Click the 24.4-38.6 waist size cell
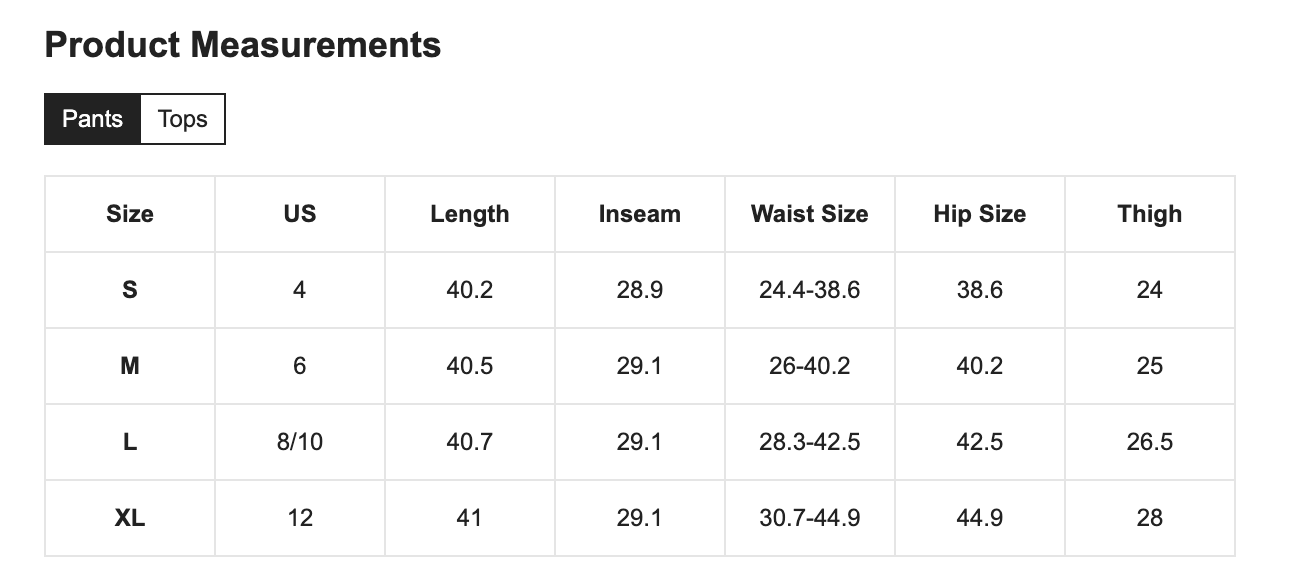 click(x=810, y=290)
